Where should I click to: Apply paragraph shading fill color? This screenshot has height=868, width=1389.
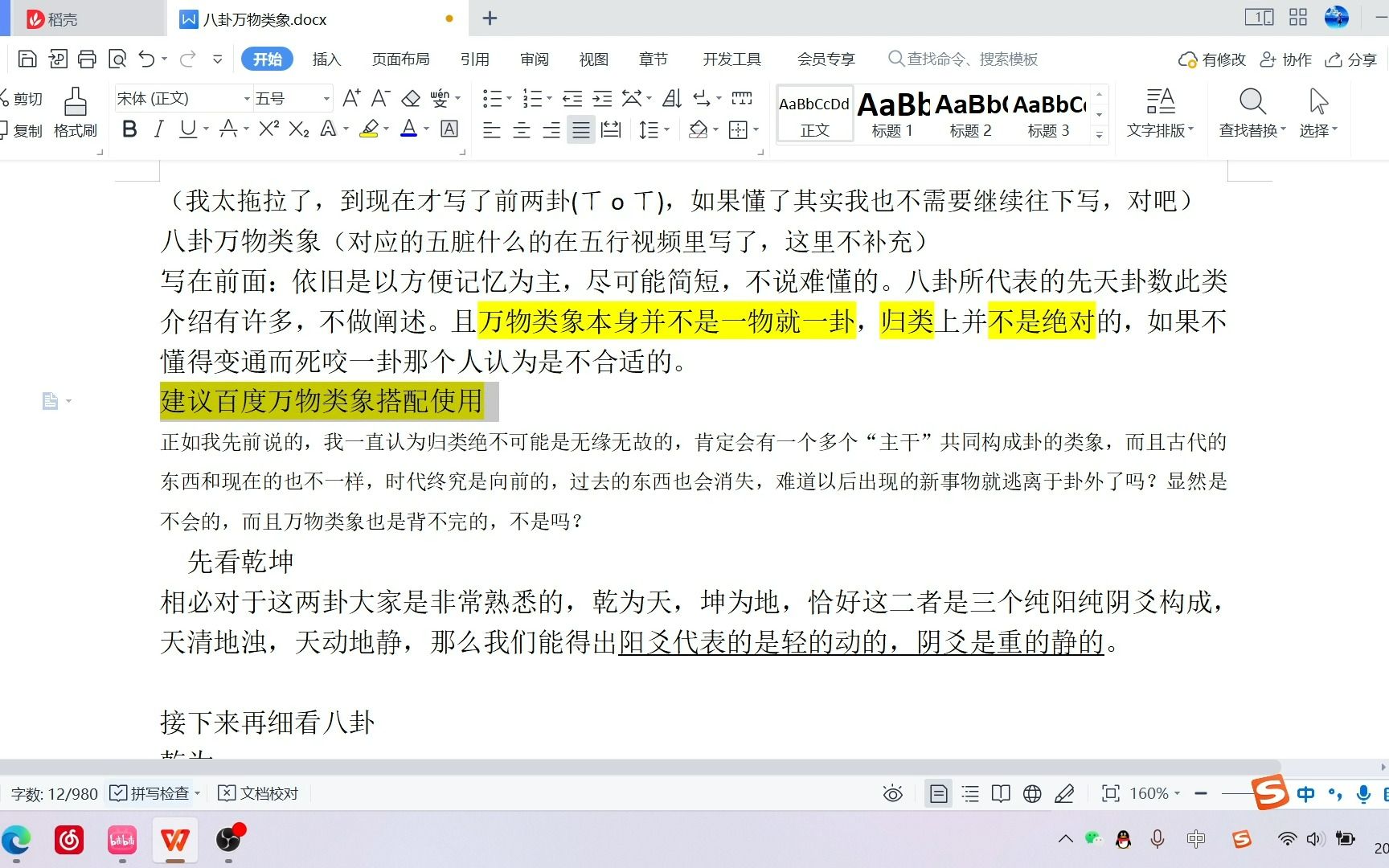tap(699, 129)
